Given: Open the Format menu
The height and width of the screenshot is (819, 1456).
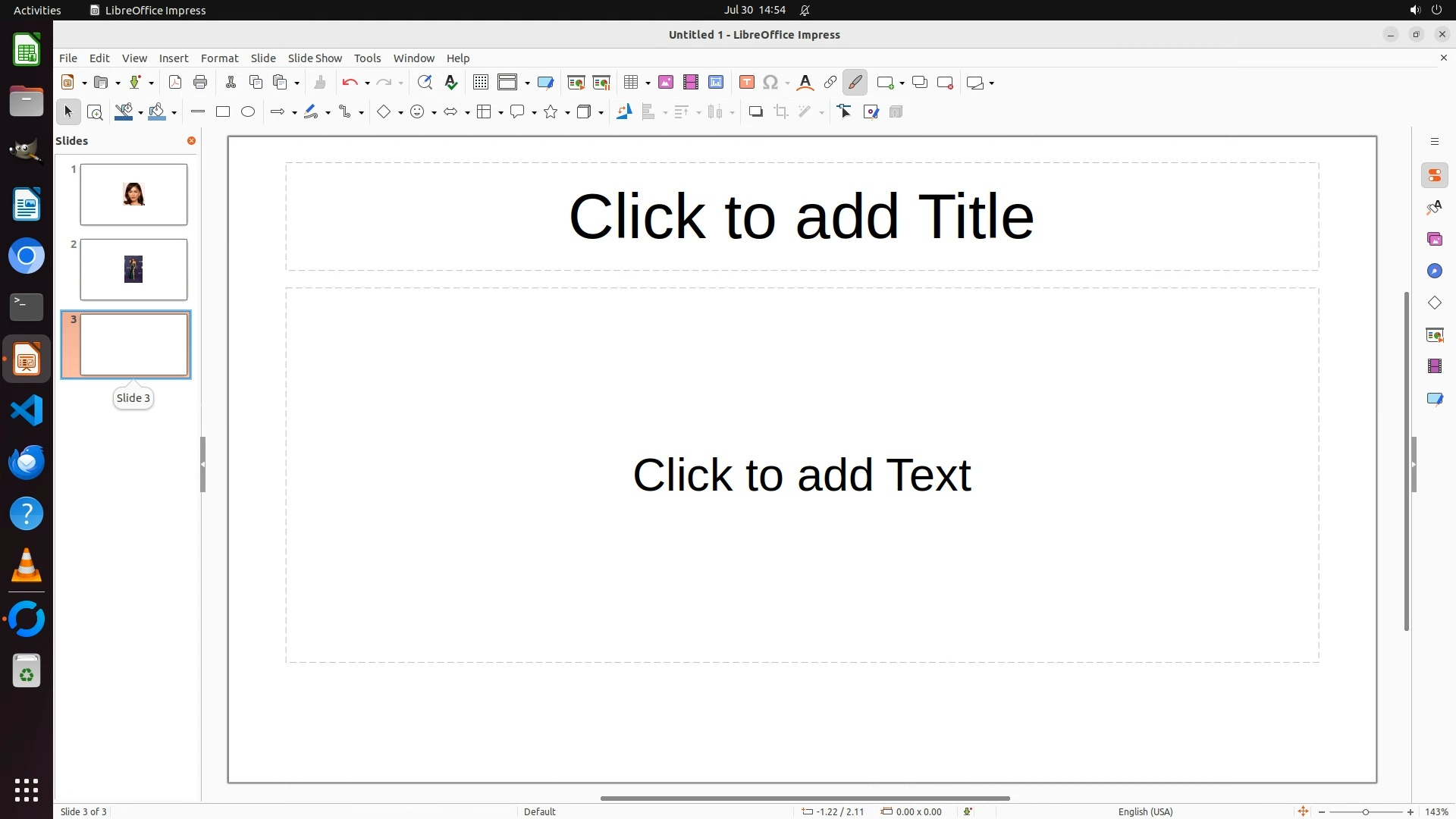Looking at the screenshot, I should [219, 58].
